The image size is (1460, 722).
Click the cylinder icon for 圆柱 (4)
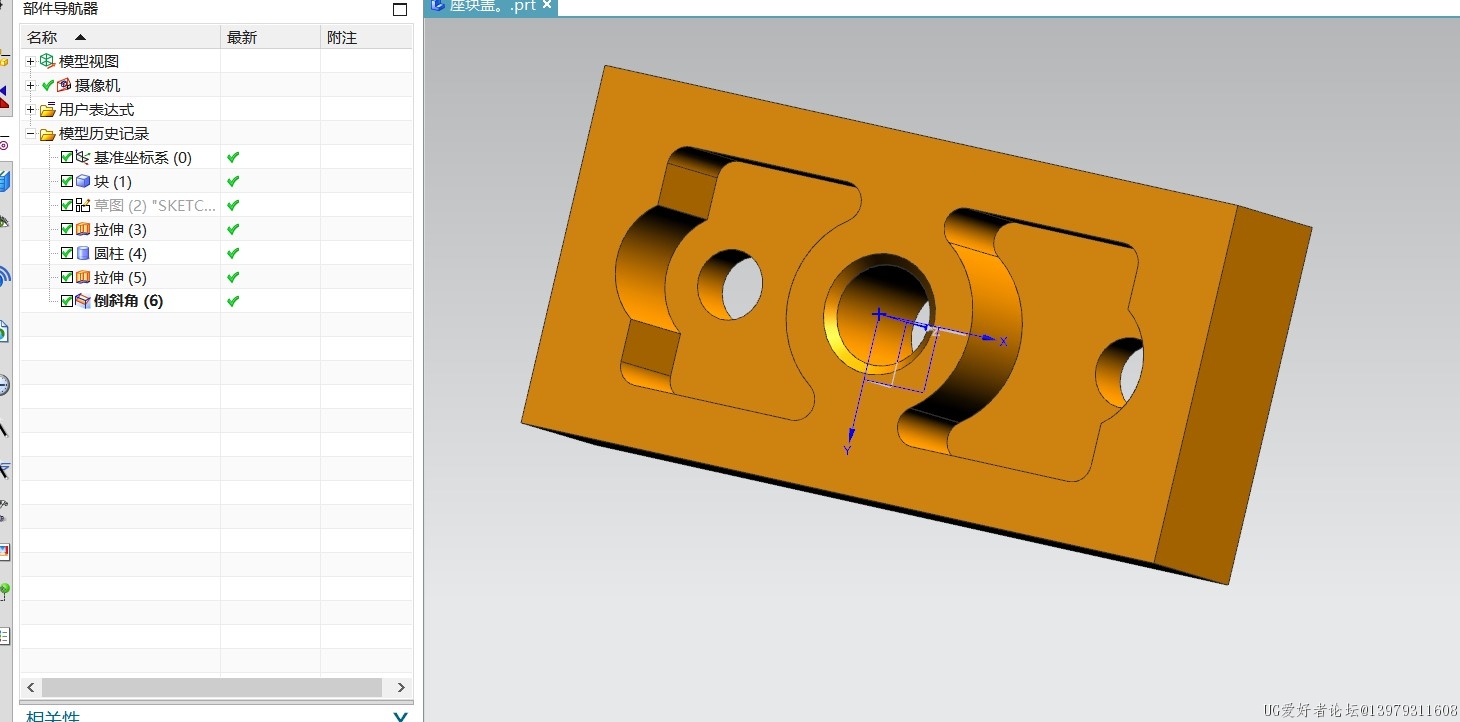click(83, 253)
